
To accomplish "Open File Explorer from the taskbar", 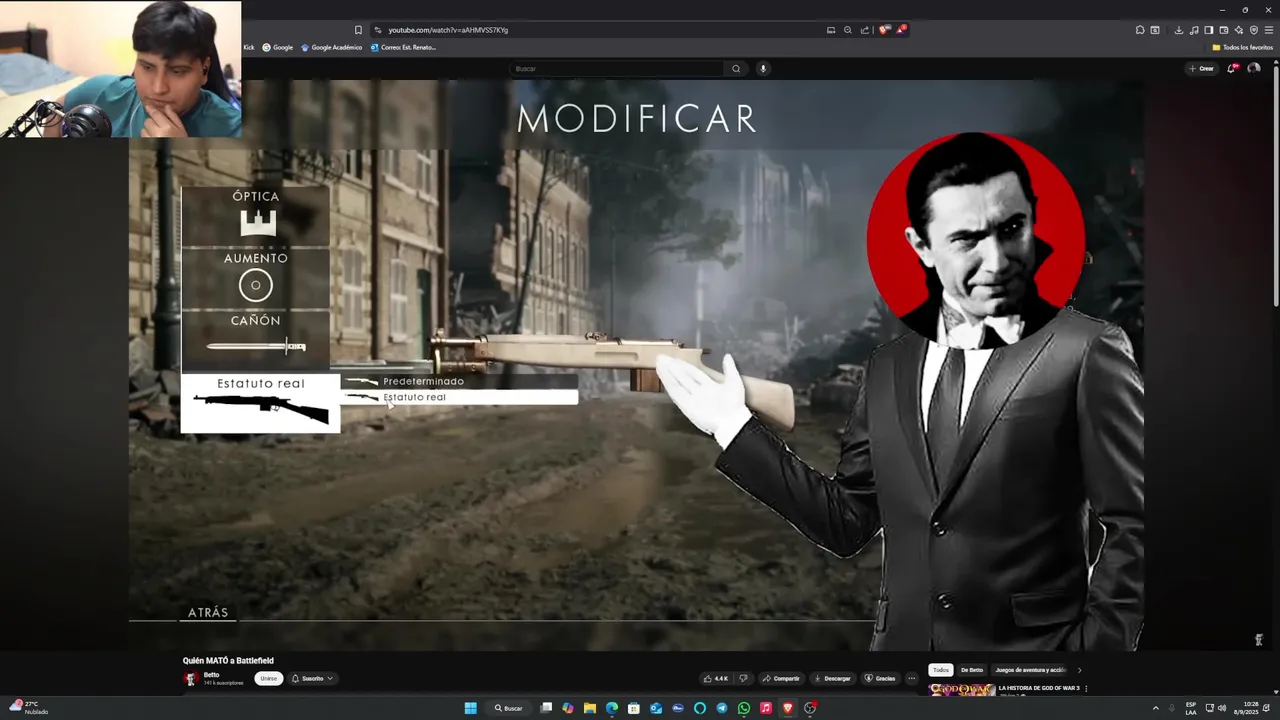I will [590, 708].
